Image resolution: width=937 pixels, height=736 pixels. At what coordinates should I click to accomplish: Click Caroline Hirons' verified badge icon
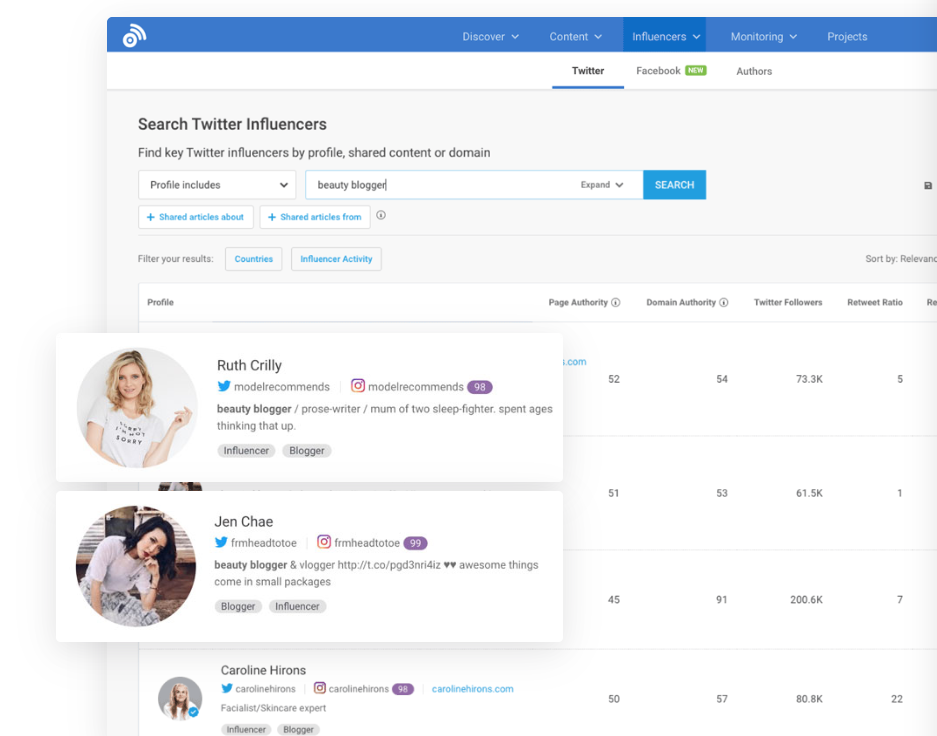coord(193,712)
